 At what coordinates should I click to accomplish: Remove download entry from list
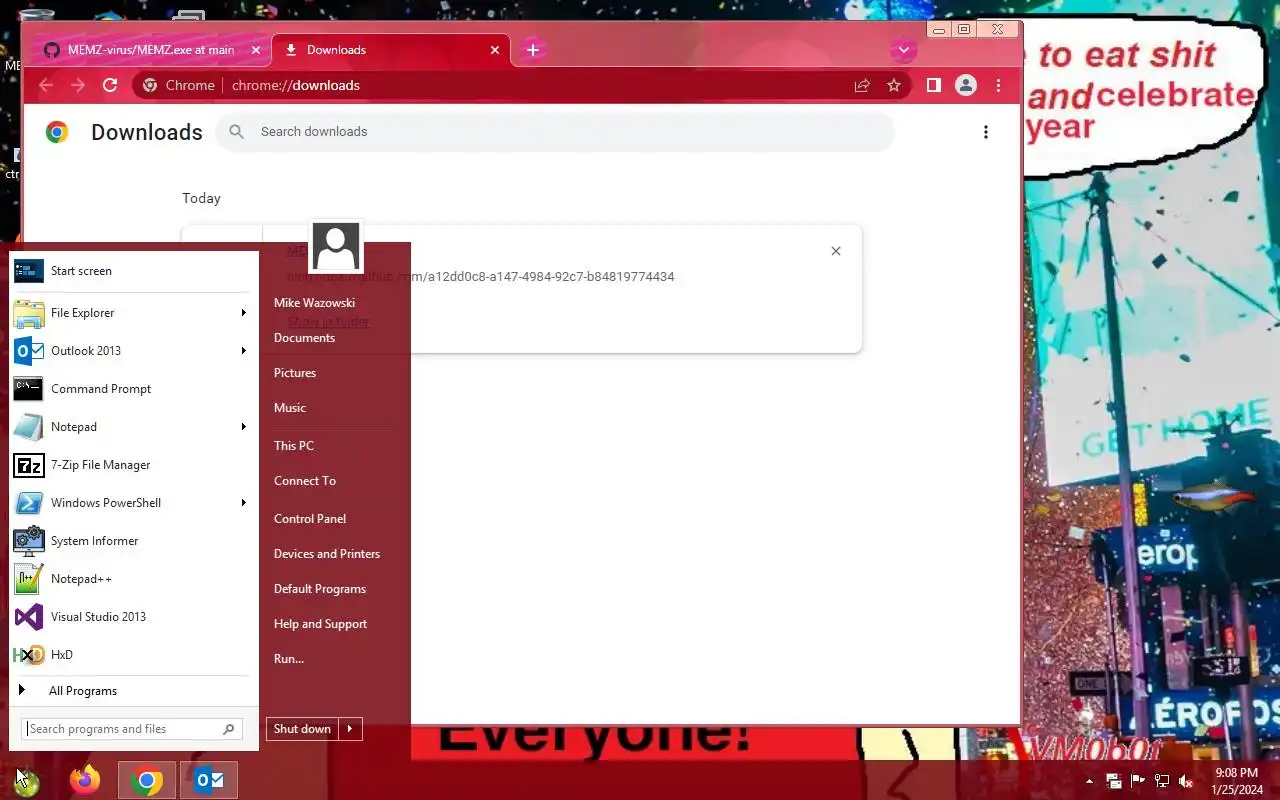(x=836, y=251)
